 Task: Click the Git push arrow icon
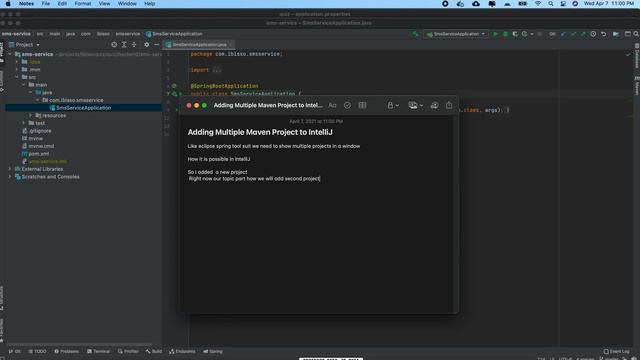coord(583,34)
